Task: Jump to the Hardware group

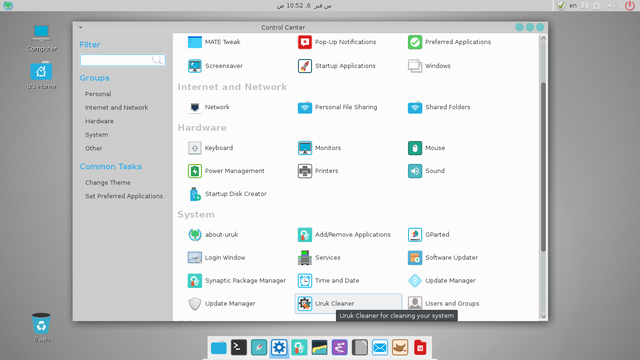Action: tap(99, 121)
